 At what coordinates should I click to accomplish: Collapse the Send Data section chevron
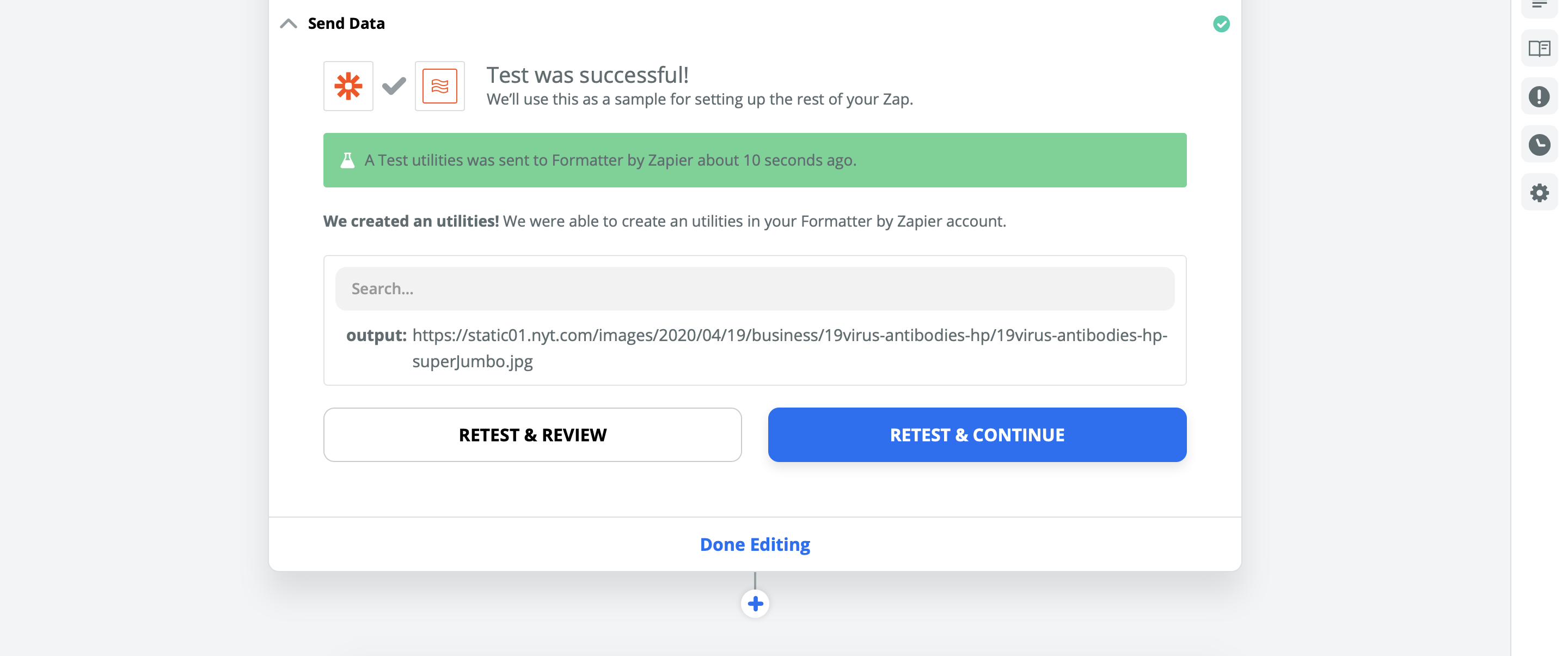tap(289, 24)
